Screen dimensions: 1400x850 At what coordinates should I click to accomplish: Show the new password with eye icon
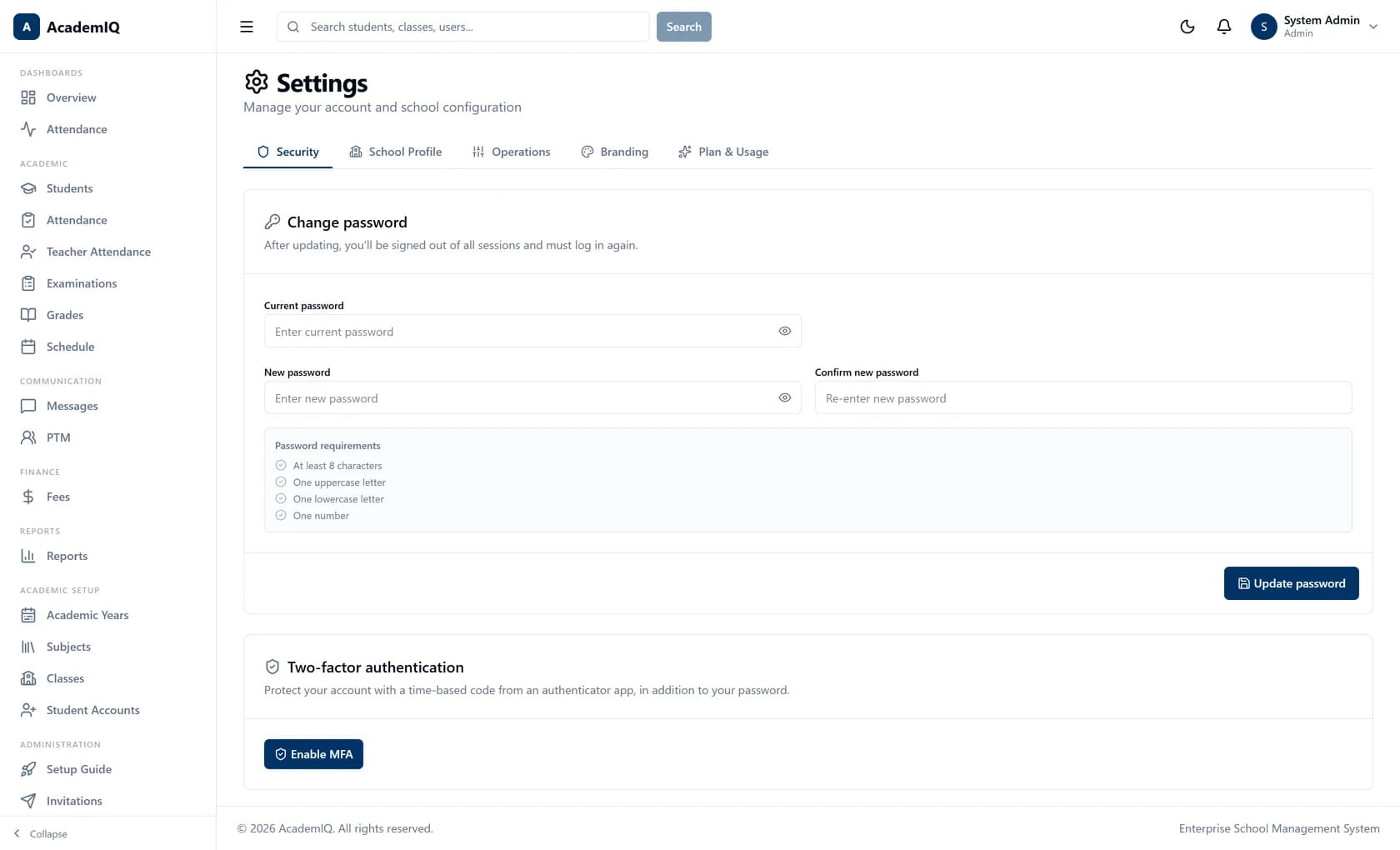pos(785,397)
